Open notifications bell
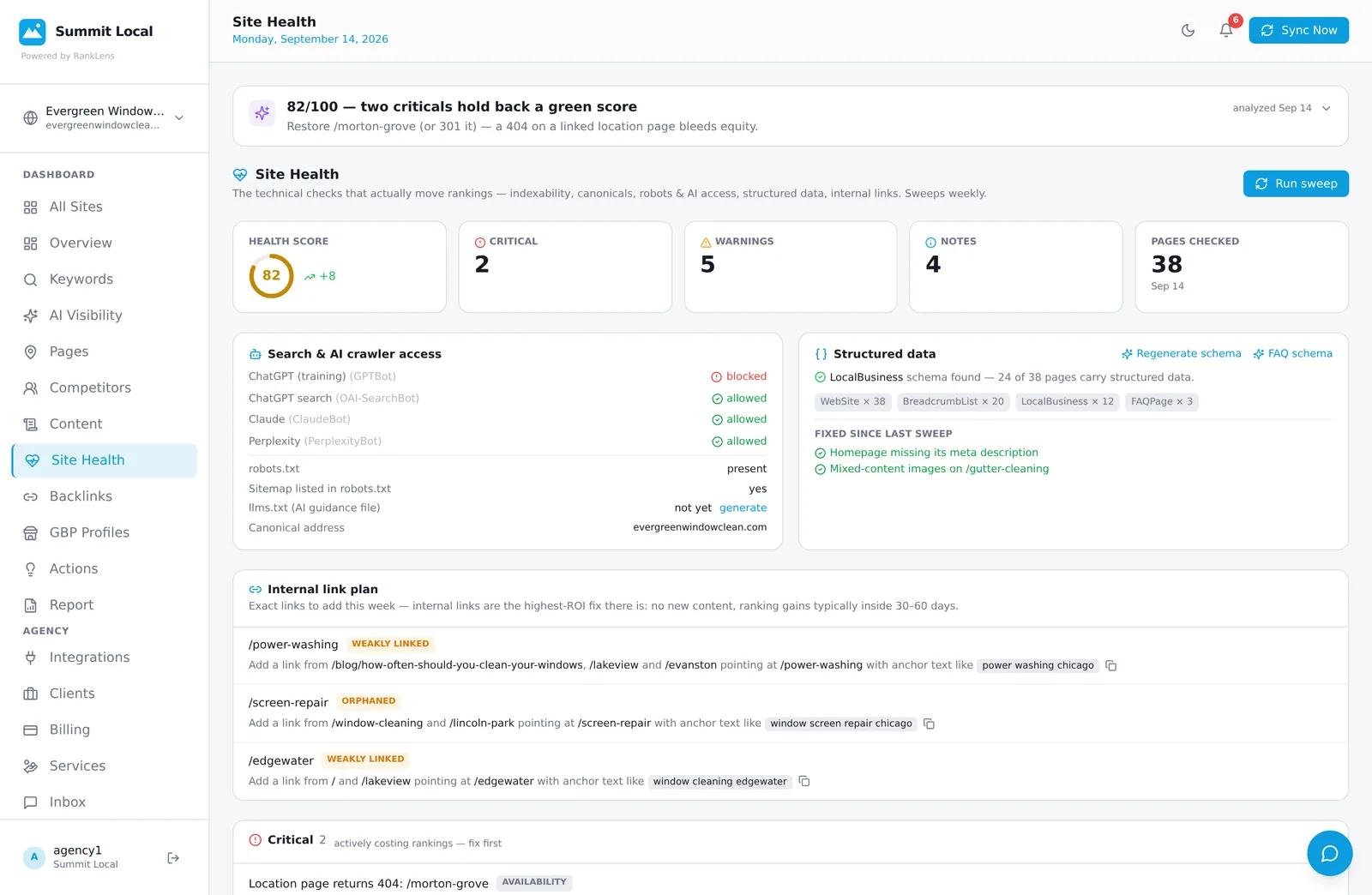This screenshot has width=1372, height=895. point(1226,30)
